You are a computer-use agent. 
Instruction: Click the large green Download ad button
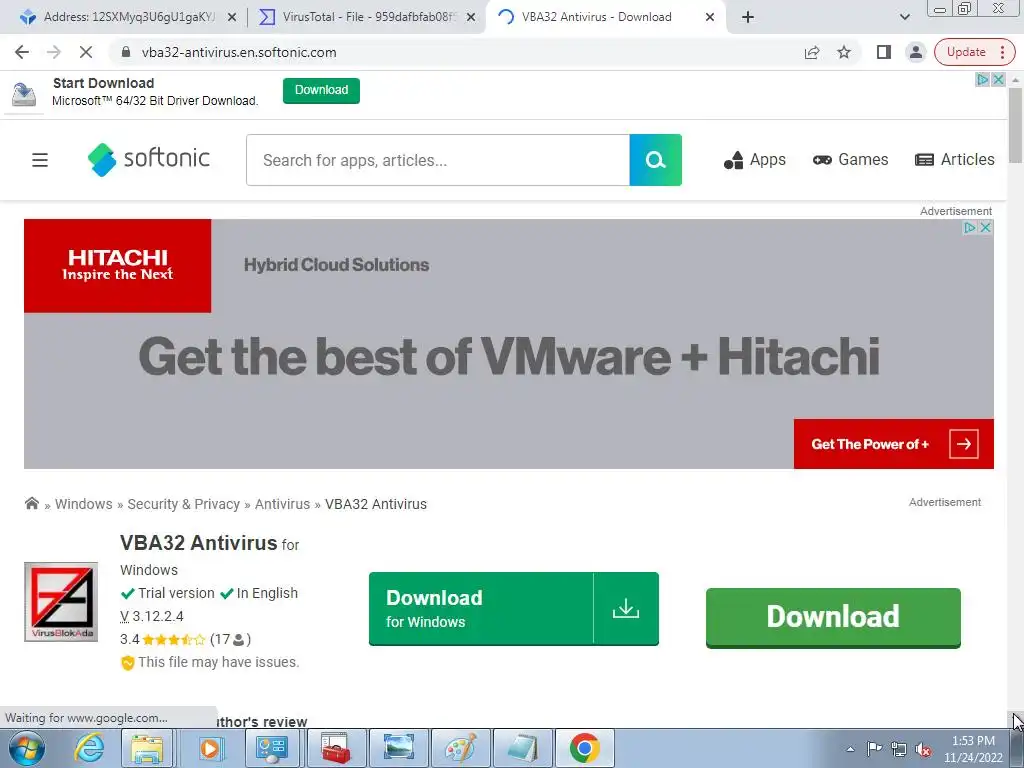coord(833,617)
